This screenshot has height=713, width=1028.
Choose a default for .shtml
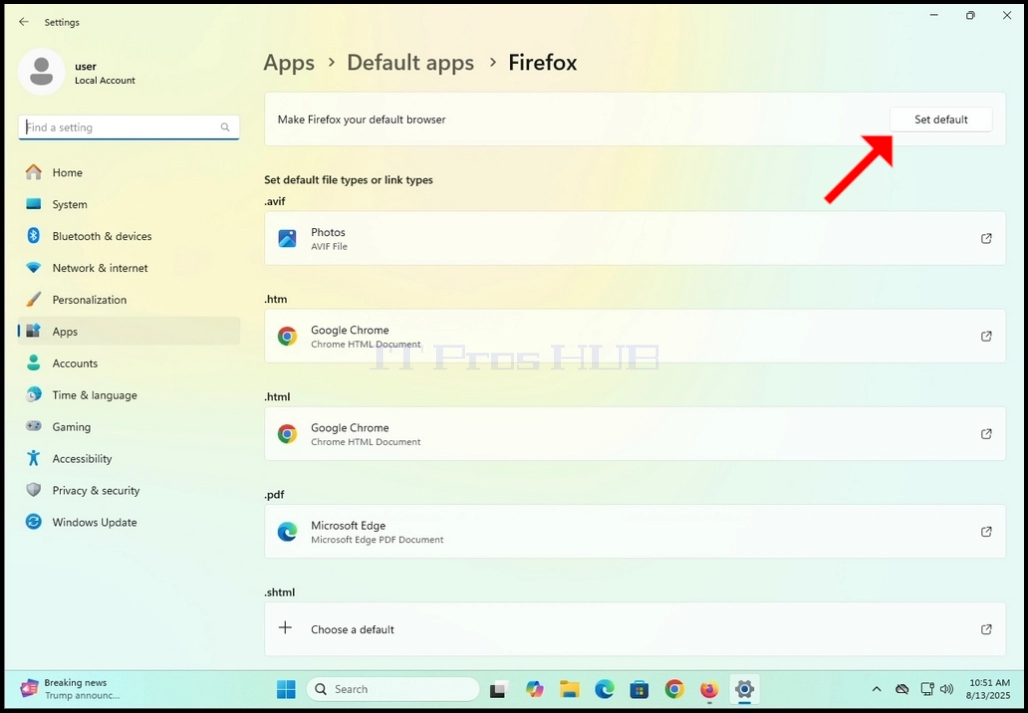click(x=635, y=628)
